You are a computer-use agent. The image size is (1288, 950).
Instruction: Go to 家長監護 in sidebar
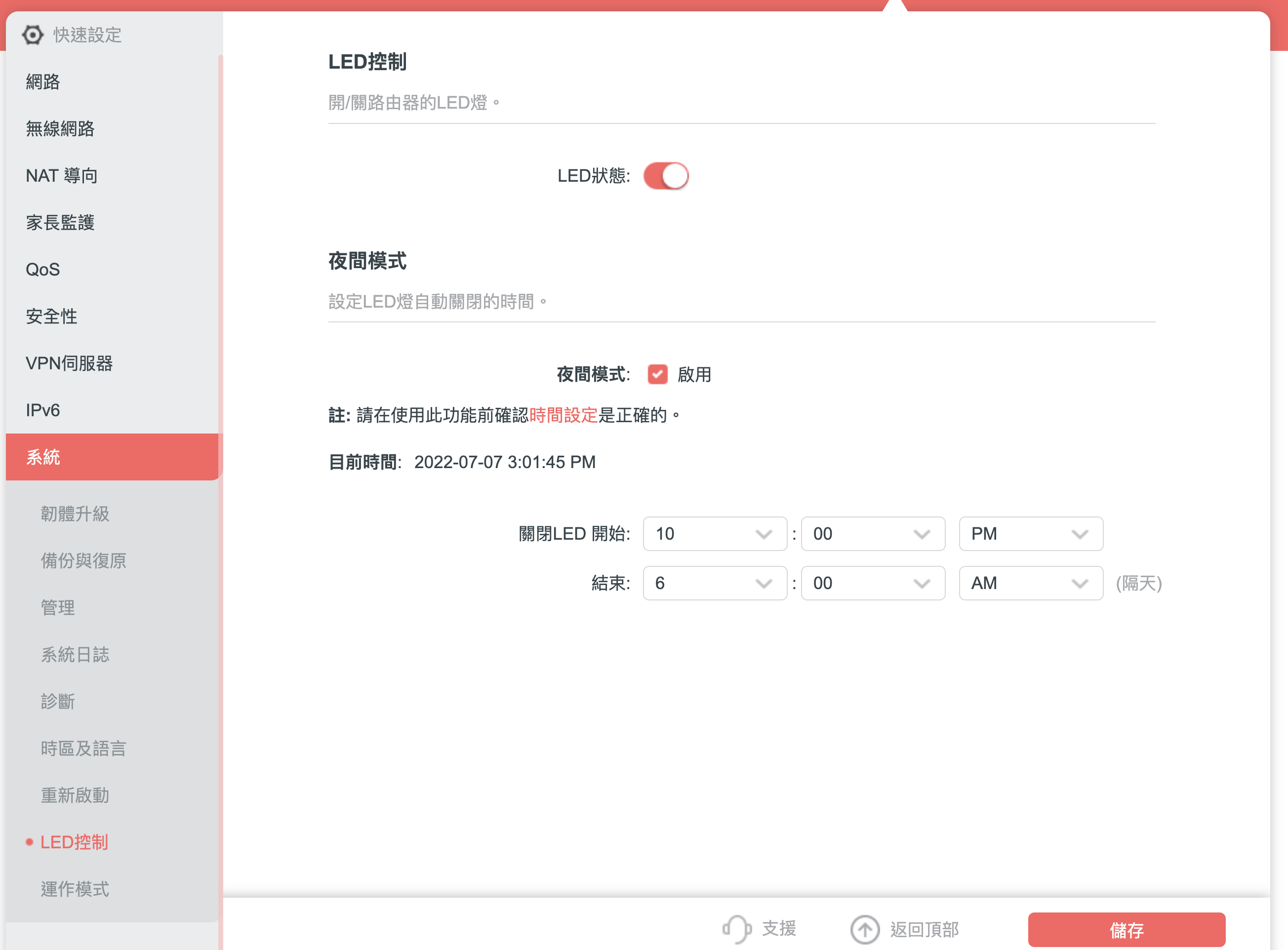tap(60, 223)
